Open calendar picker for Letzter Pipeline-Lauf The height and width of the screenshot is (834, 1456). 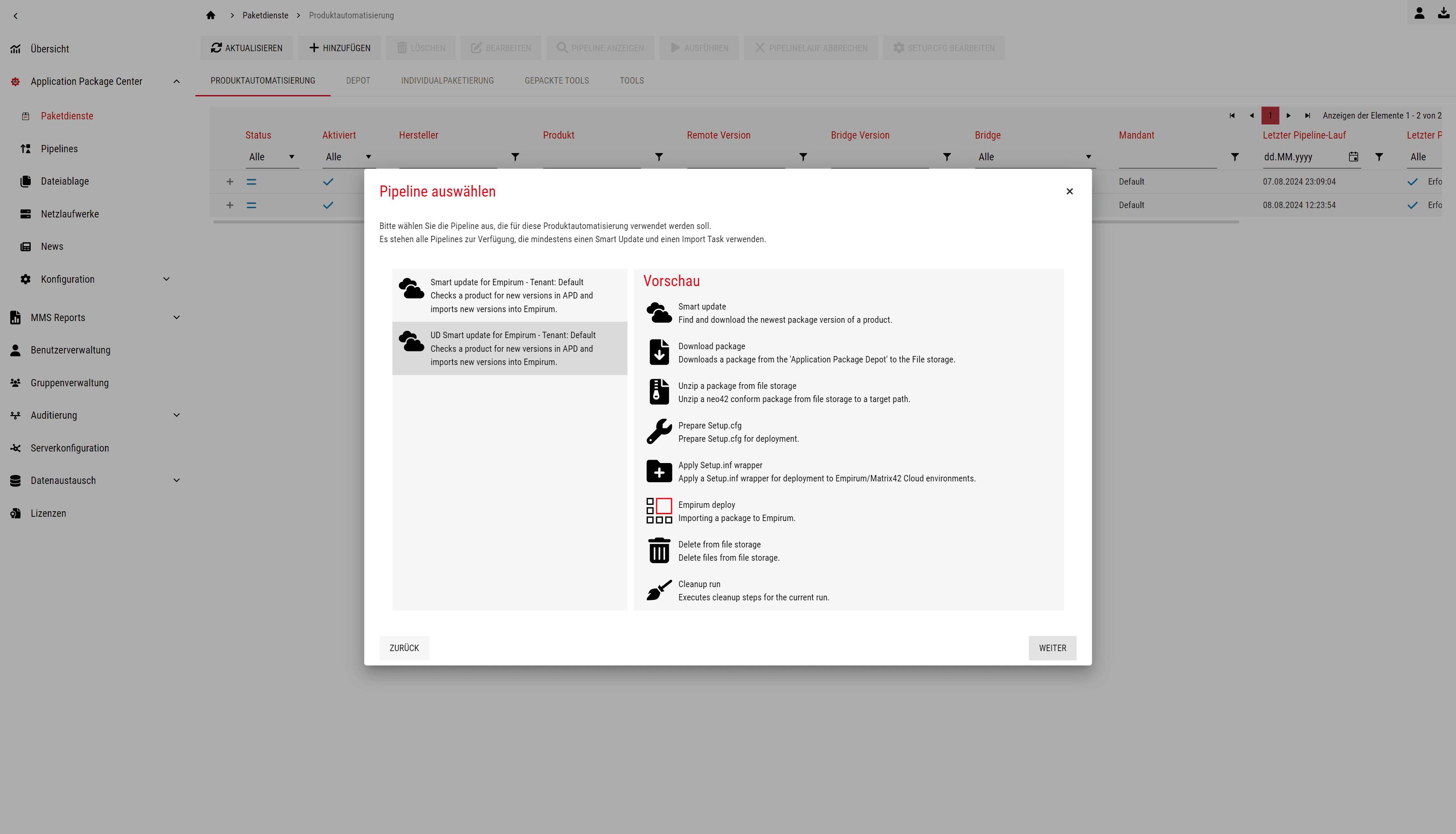[x=1354, y=157]
